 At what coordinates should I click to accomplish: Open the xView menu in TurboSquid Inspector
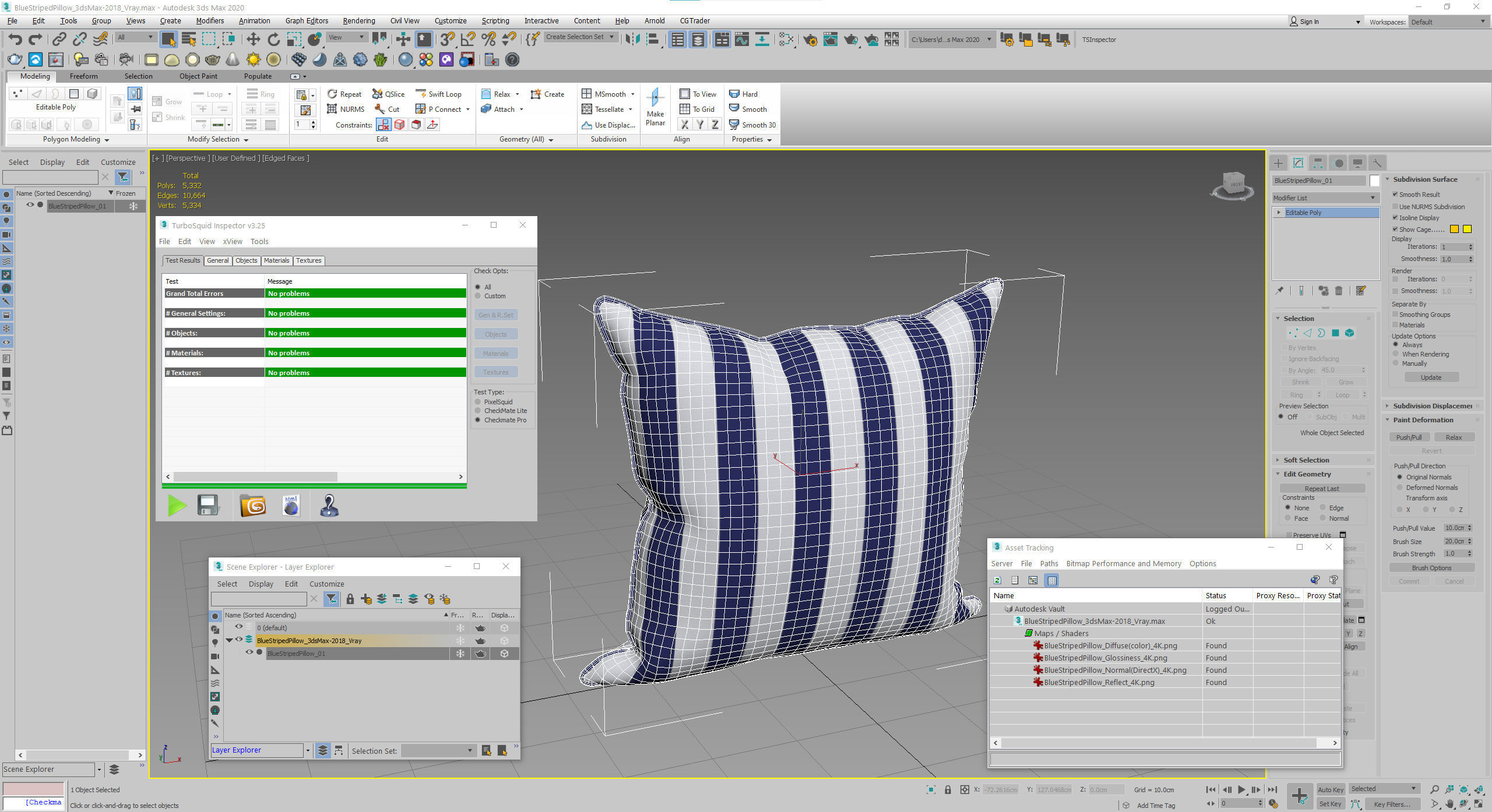pyautogui.click(x=232, y=241)
